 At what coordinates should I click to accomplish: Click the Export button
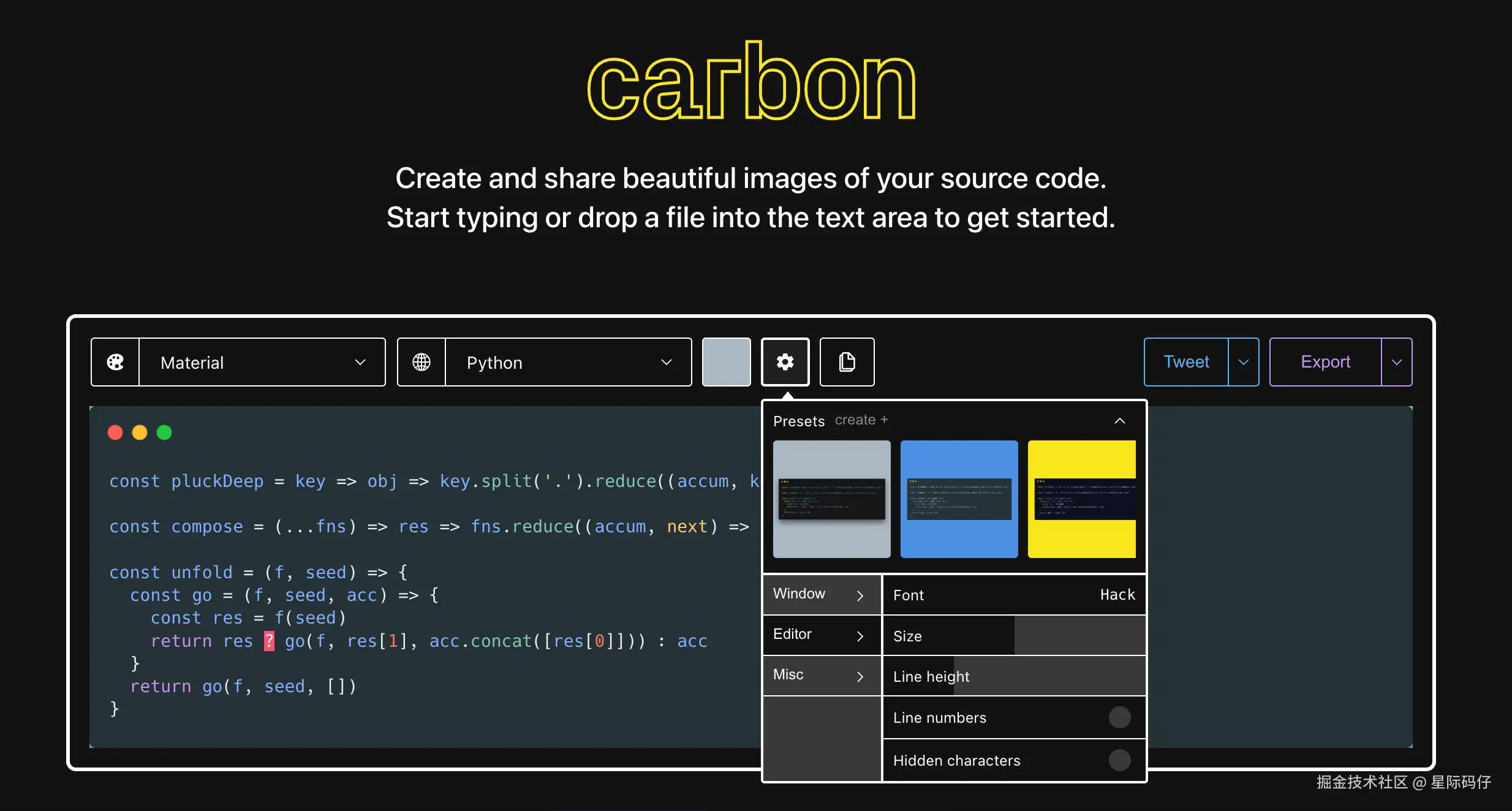point(1325,362)
